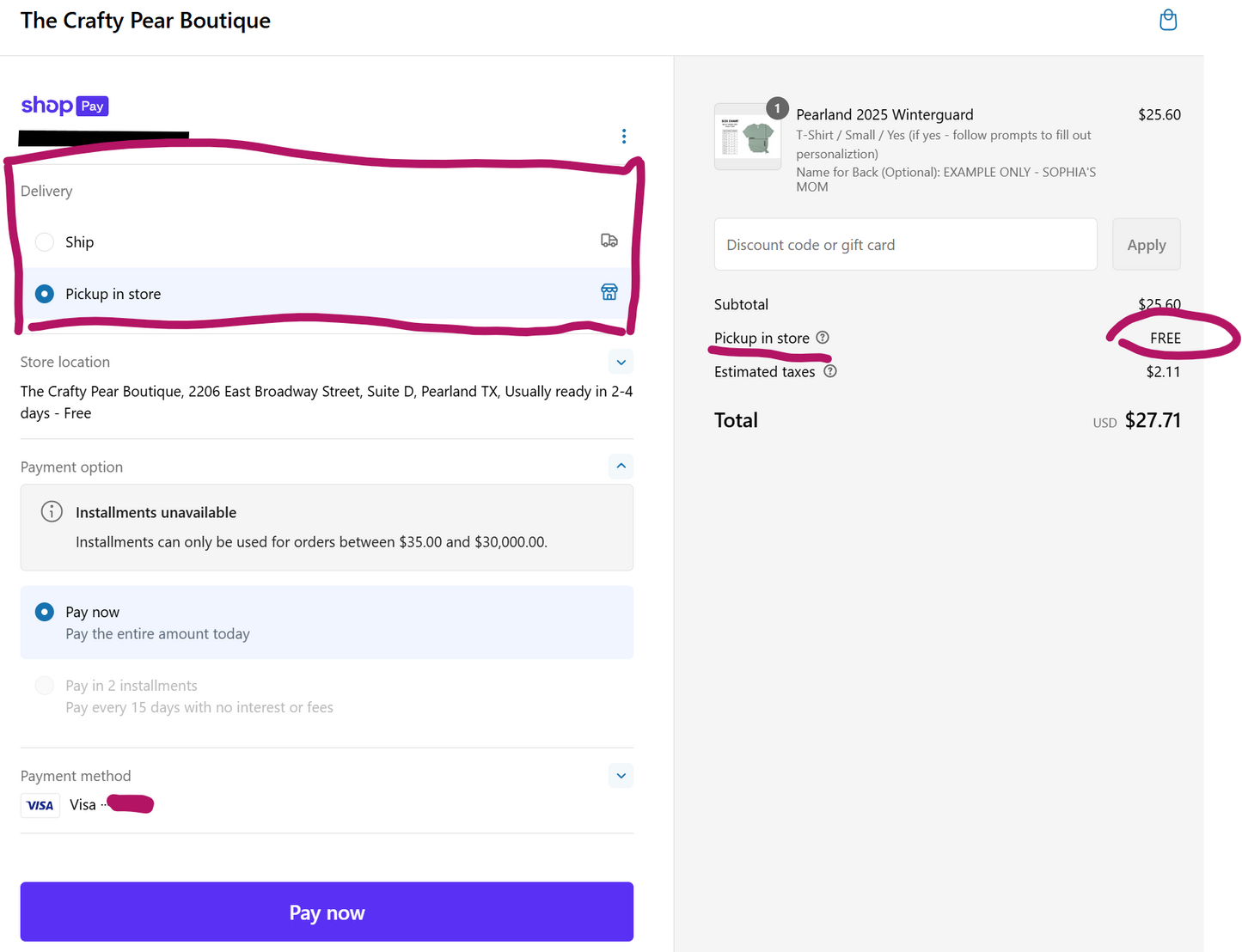Image resolution: width=1242 pixels, height=952 pixels.
Task: Click the Visa card logo
Action: (40, 805)
